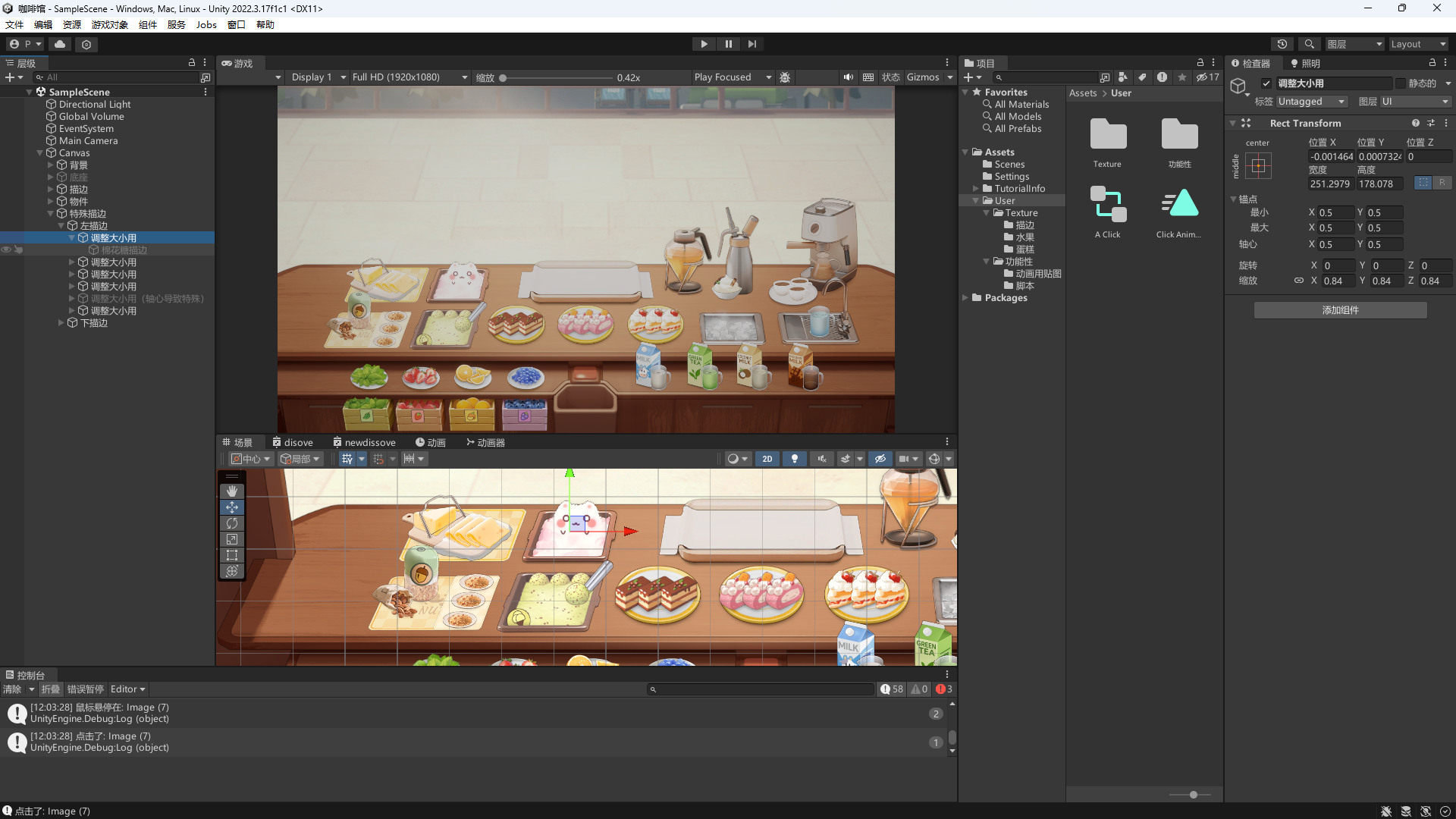Image resolution: width=1456 pixels, height=819 pixels.
Task: Toggle mute audio in Game view
Action: 848,77
